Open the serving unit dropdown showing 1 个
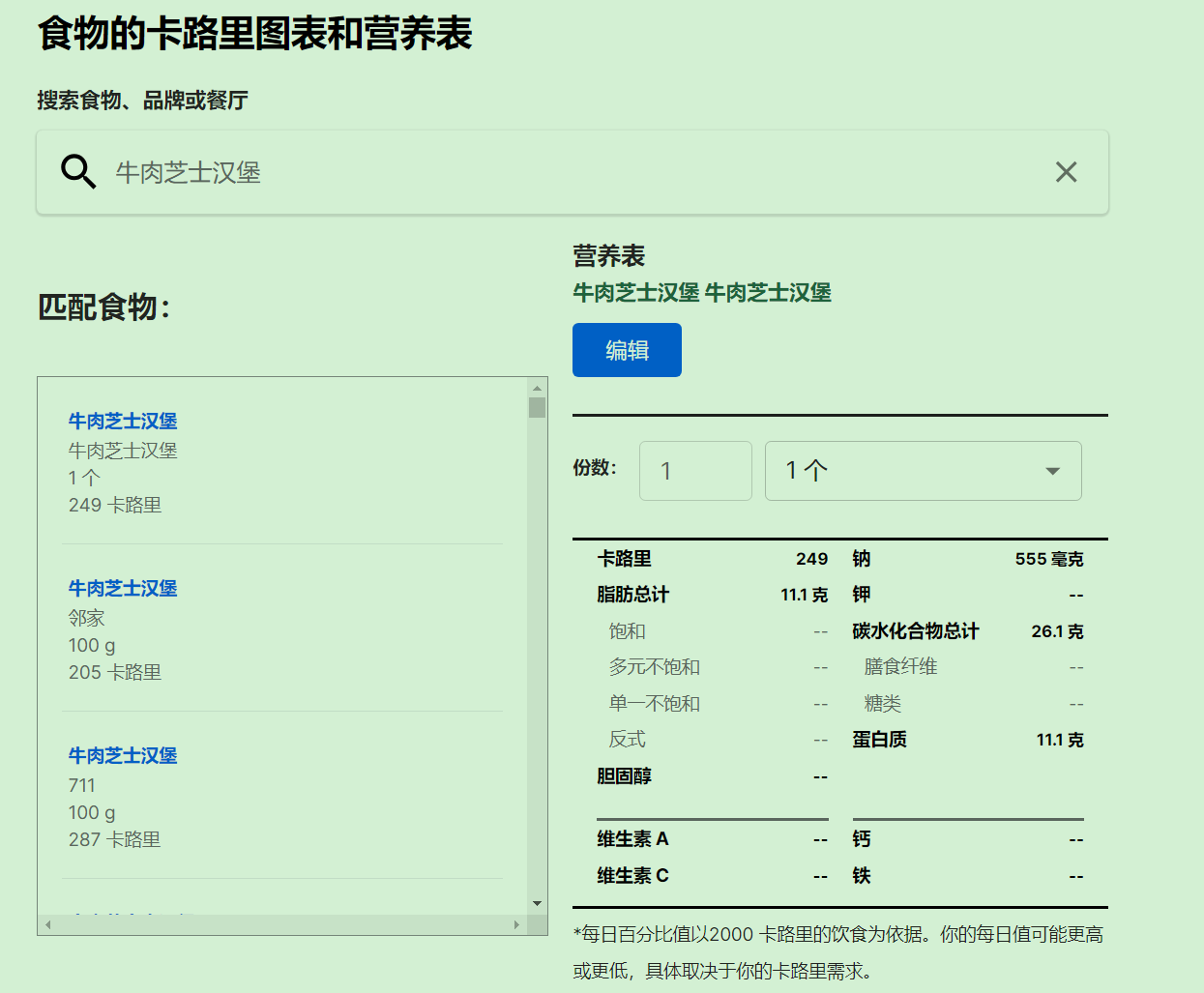The height and width of the screenshot is (993, 1204). (x=922, y=471)
